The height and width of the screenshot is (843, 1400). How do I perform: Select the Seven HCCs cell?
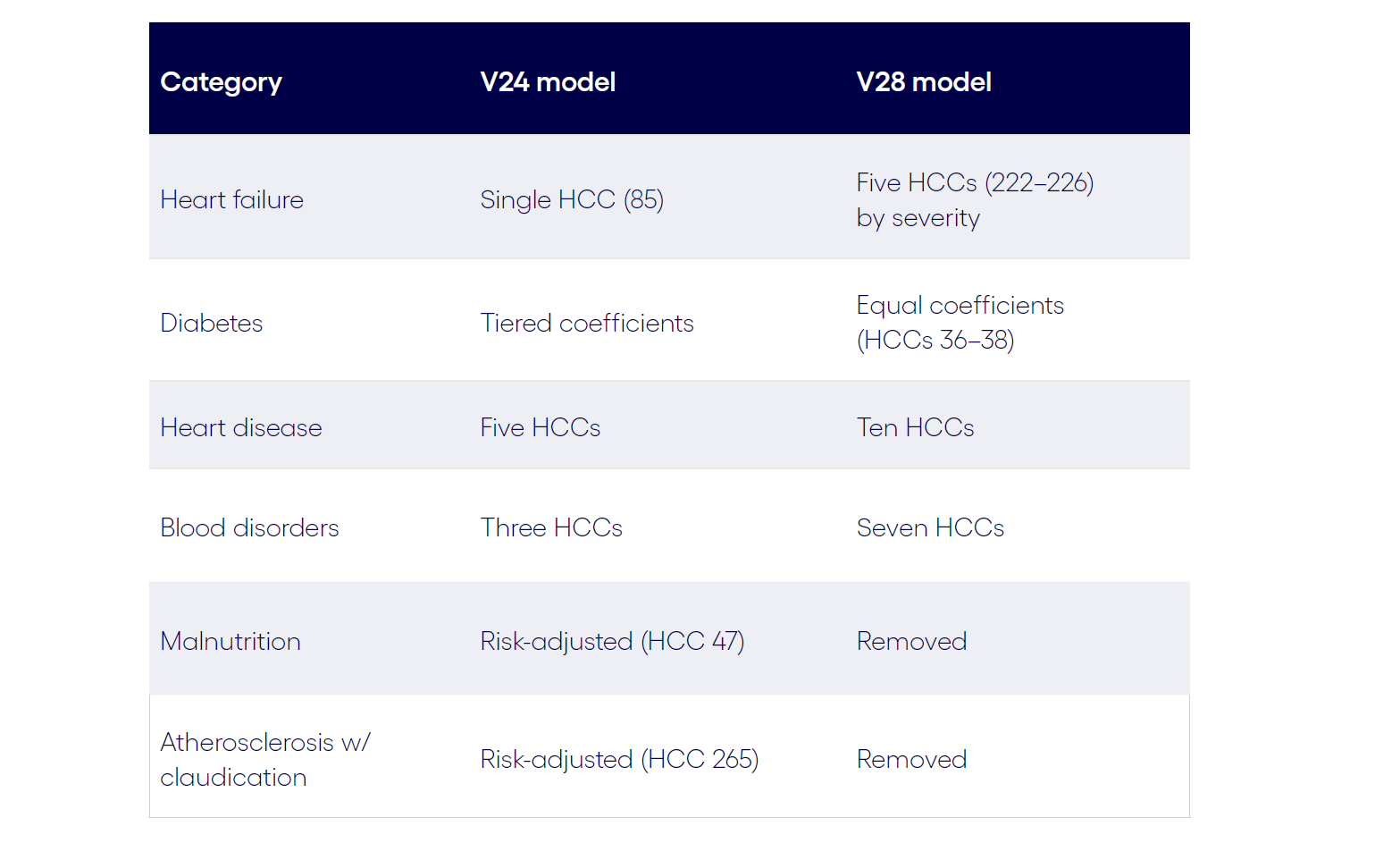pyautogui.click(x=930, y=527)
